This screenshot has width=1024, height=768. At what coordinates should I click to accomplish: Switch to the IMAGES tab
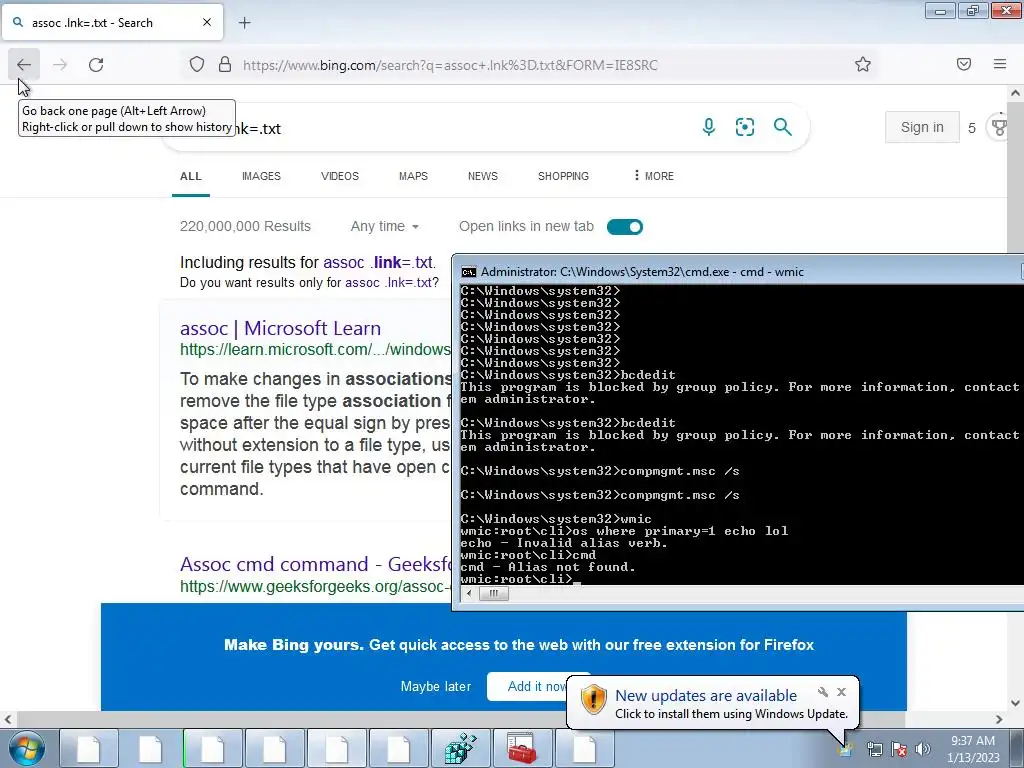pos(261,176)
